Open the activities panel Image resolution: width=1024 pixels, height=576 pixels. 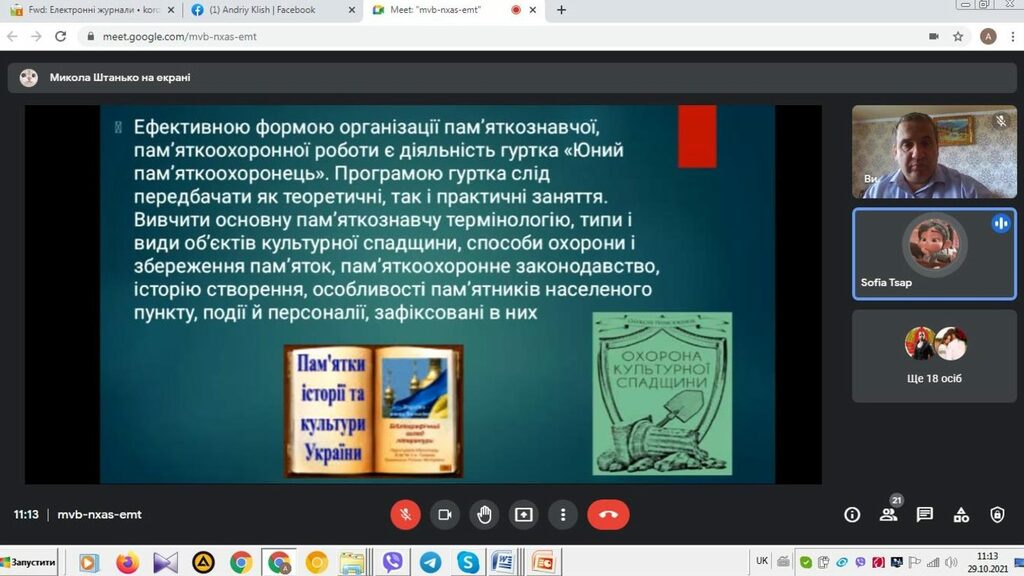(x=961, y=515)
